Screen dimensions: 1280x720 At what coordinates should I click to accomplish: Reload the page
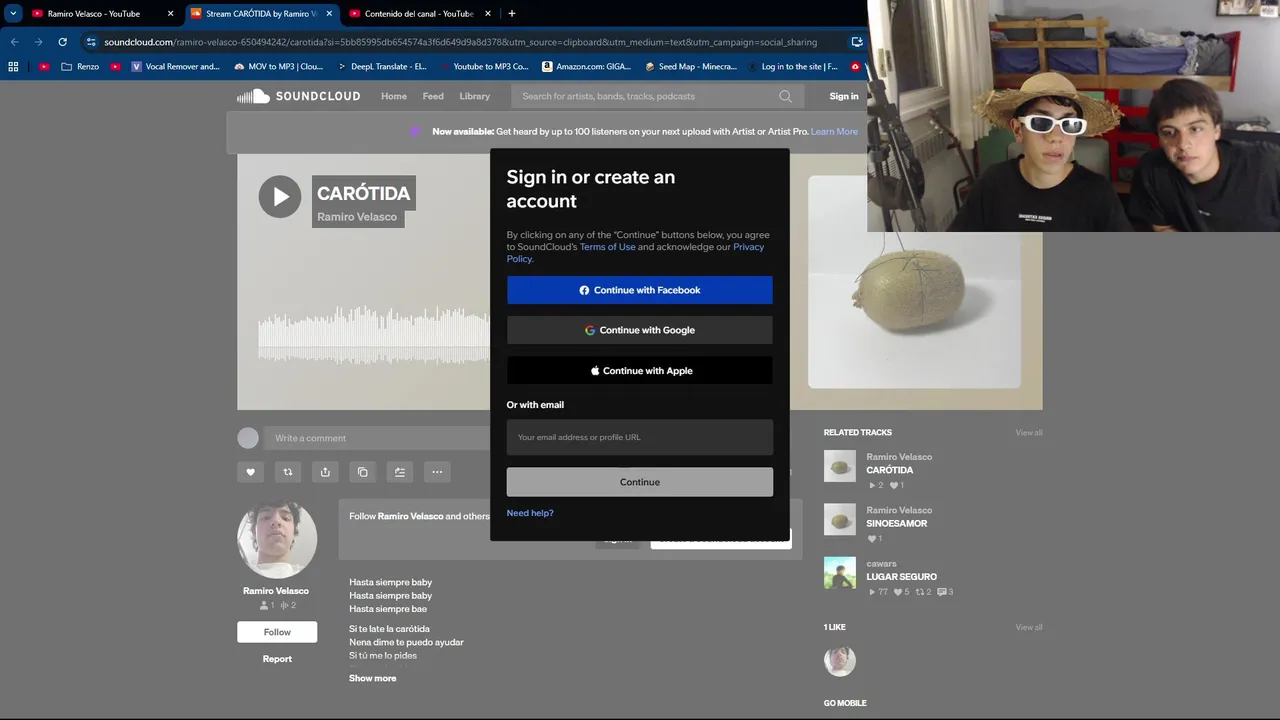click(x=62, y=42)
